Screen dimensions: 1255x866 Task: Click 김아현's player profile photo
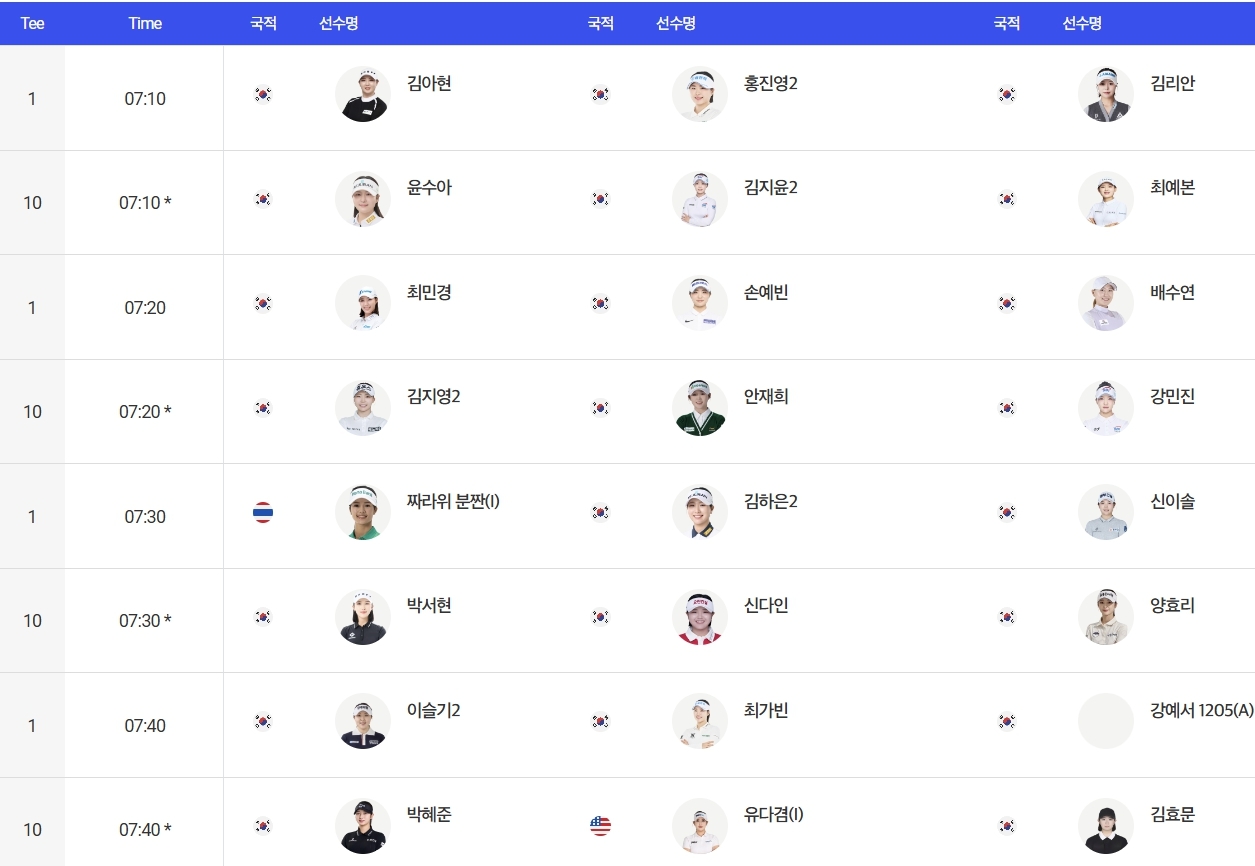(x=362, y=95)
